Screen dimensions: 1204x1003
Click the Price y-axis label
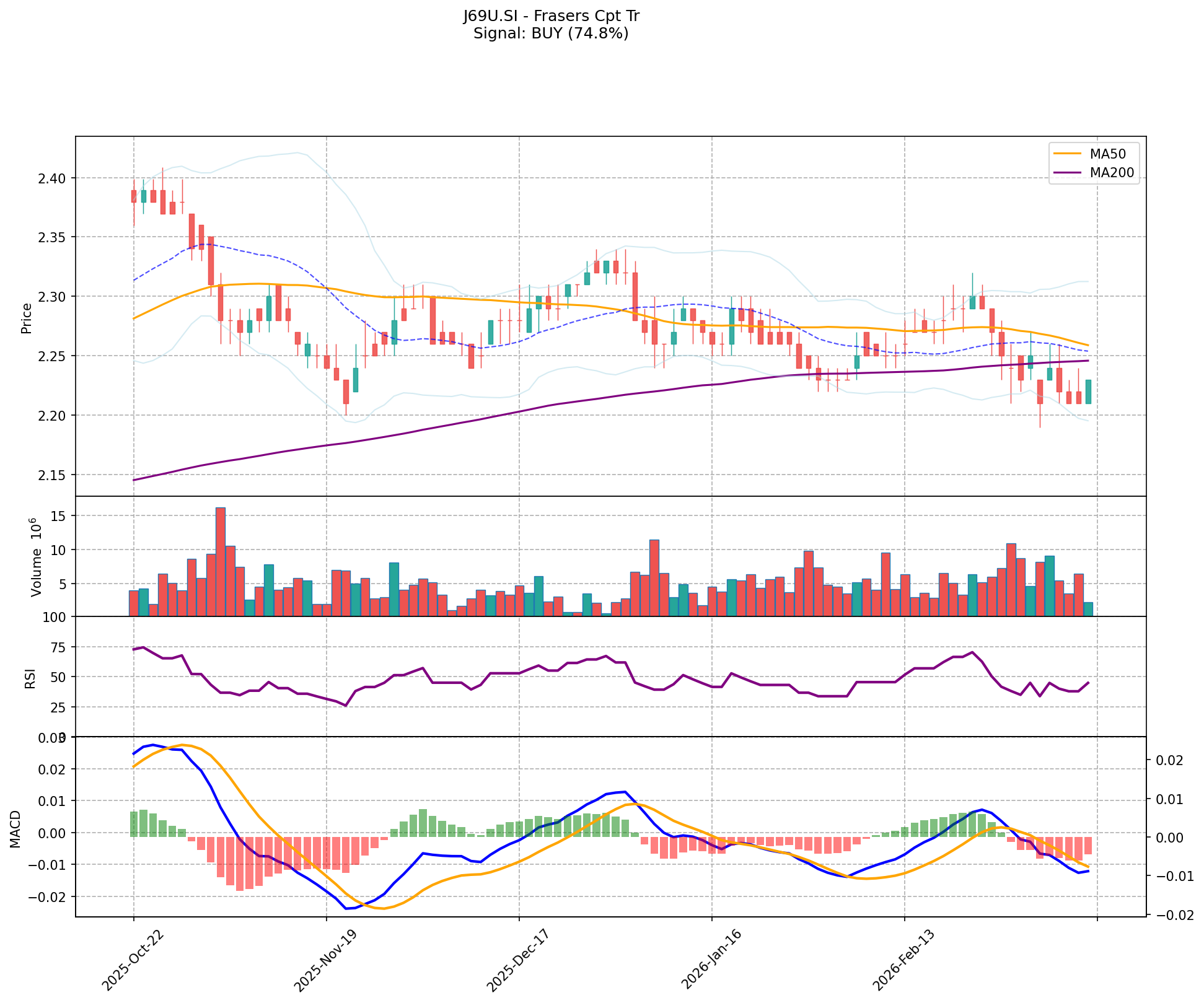(26, 318)
